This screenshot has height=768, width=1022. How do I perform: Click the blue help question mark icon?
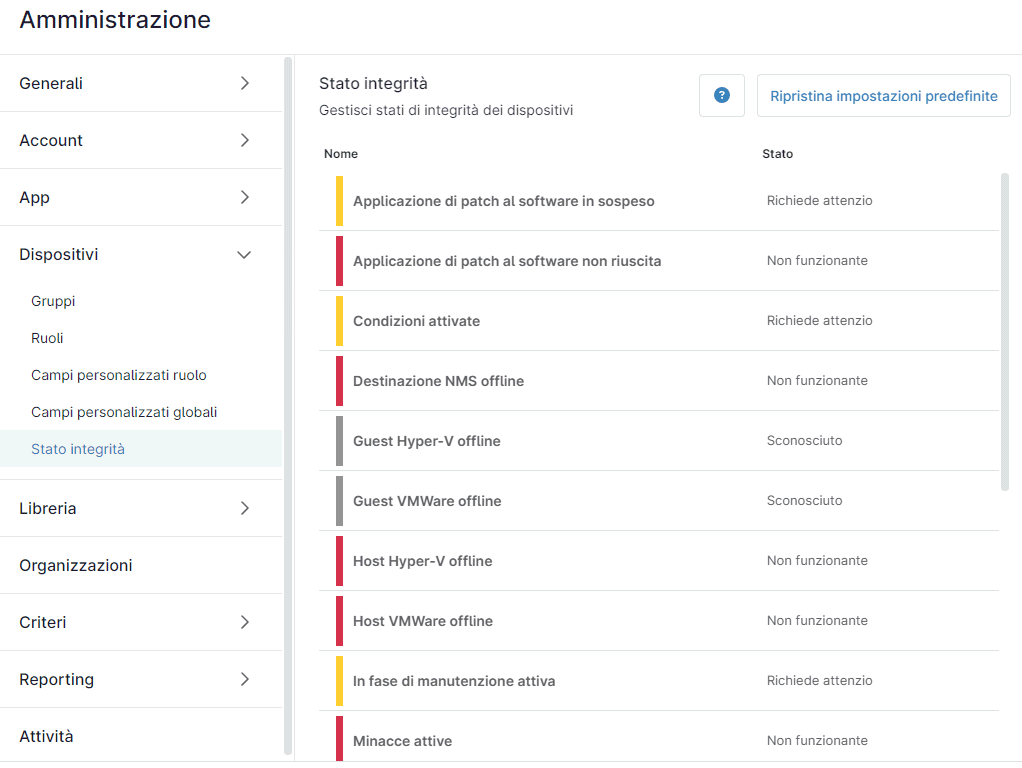click(721, 96)
